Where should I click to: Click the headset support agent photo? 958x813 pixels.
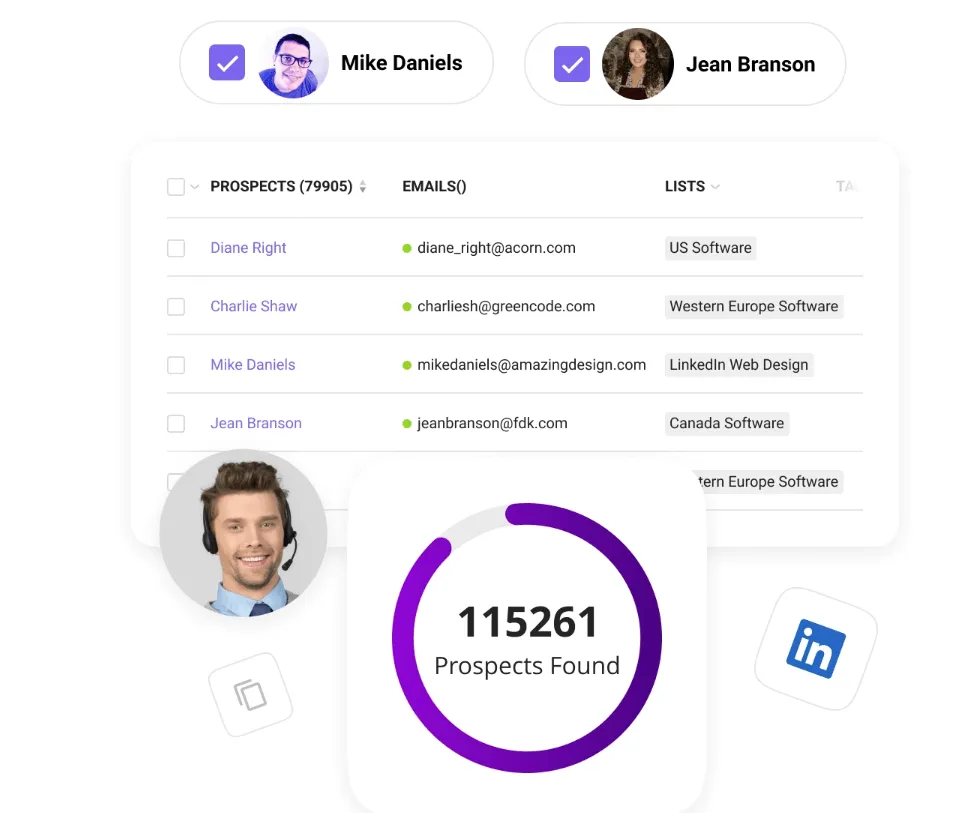tap(243, 533)
